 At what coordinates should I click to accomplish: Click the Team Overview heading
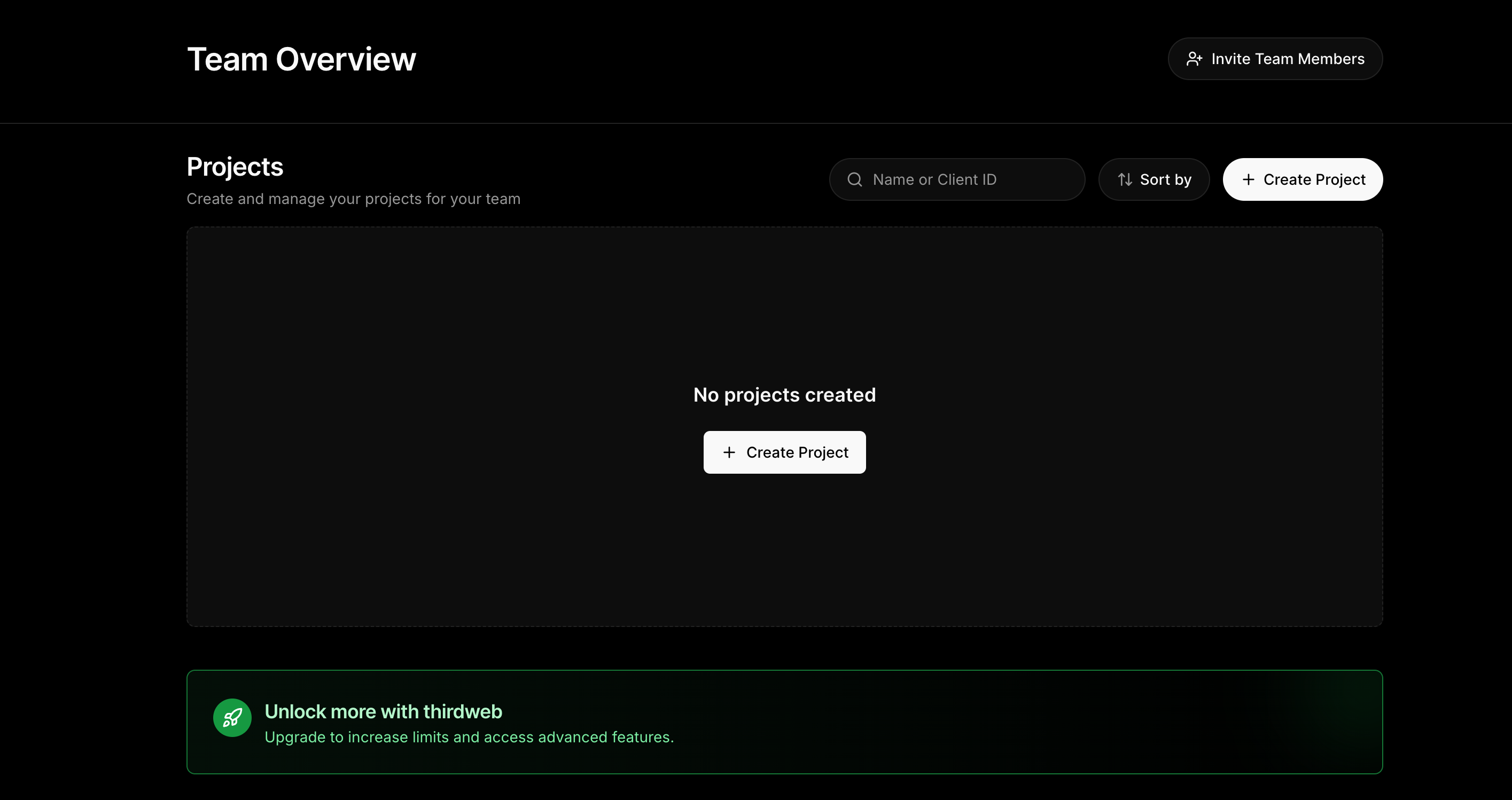coord(301,59)
